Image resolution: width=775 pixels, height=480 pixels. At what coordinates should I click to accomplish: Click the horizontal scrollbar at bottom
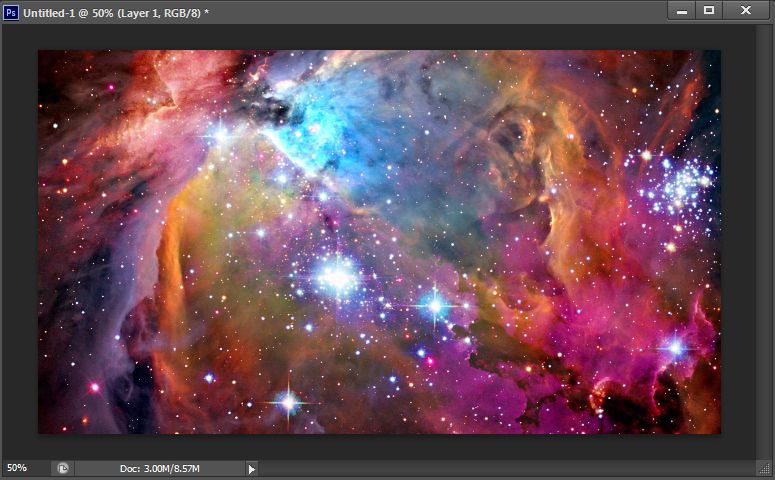coord(508,468)
